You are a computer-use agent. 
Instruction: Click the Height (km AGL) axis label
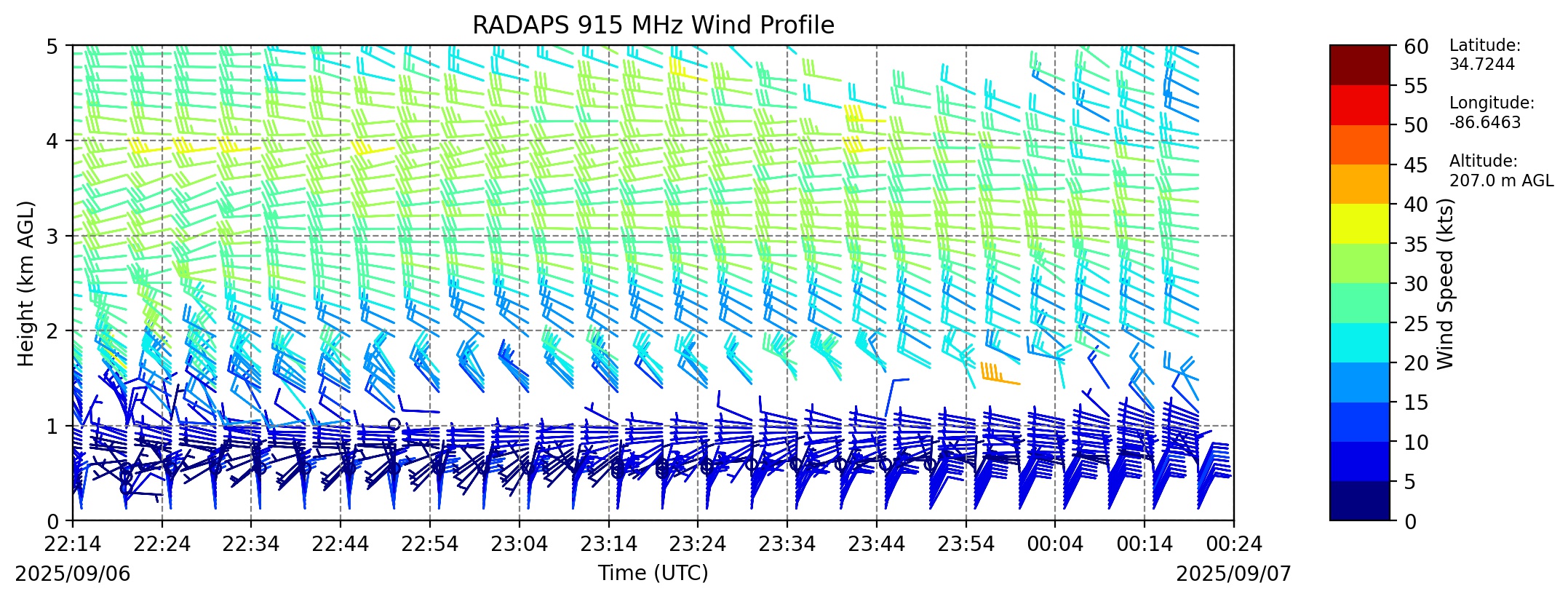[26, 283]
